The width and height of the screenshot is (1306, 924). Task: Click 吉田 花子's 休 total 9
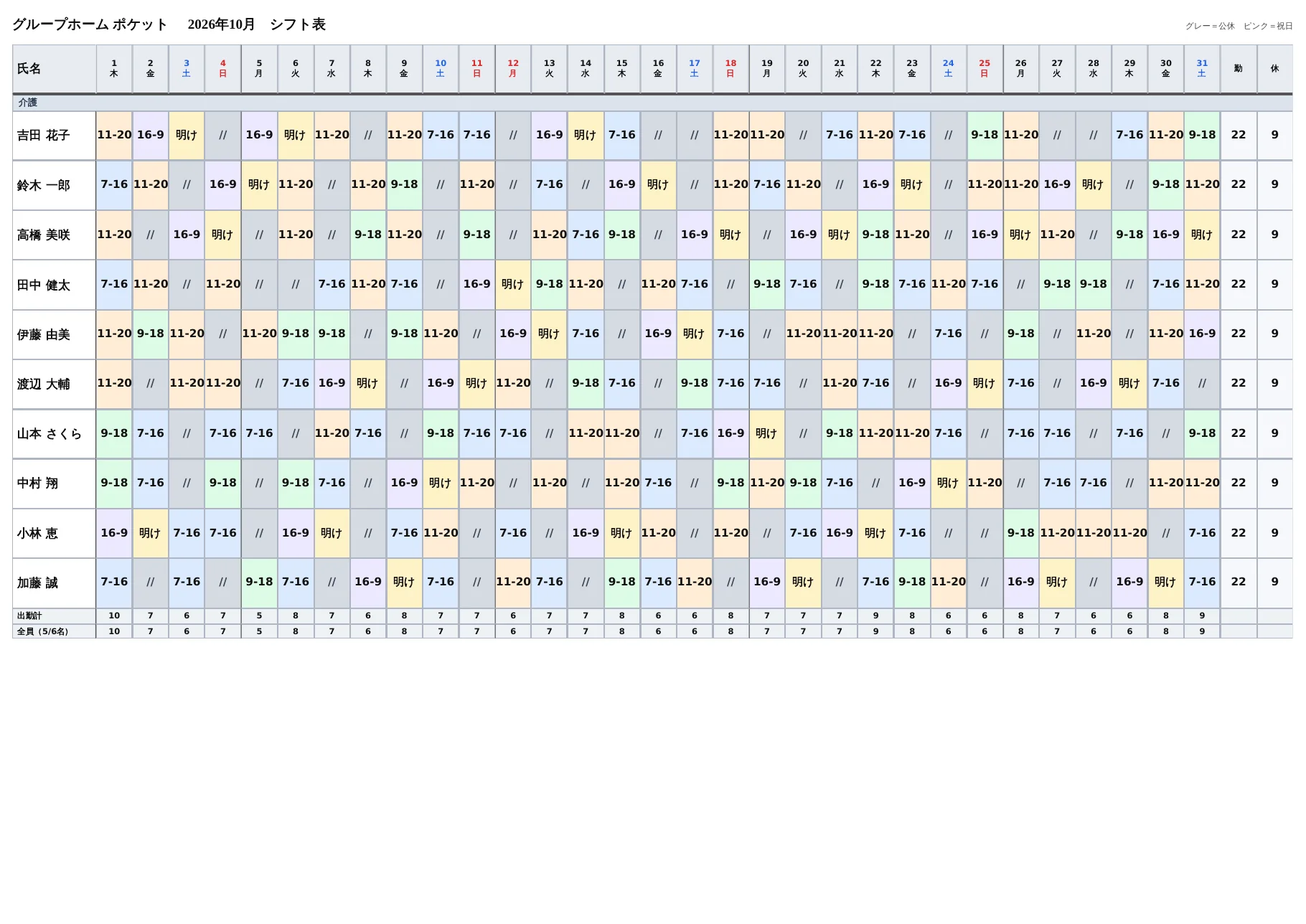tap(1274, 135)
